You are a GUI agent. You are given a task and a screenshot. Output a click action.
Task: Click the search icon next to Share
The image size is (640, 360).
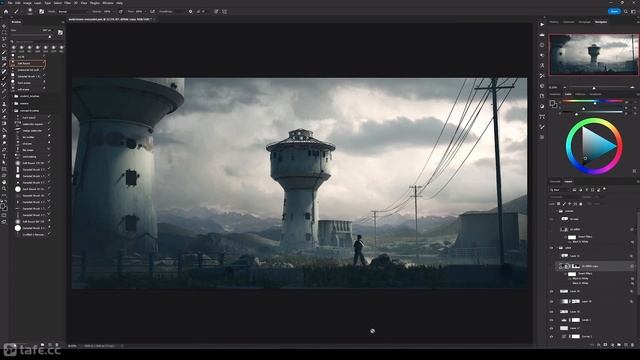(x=626, y=11)
